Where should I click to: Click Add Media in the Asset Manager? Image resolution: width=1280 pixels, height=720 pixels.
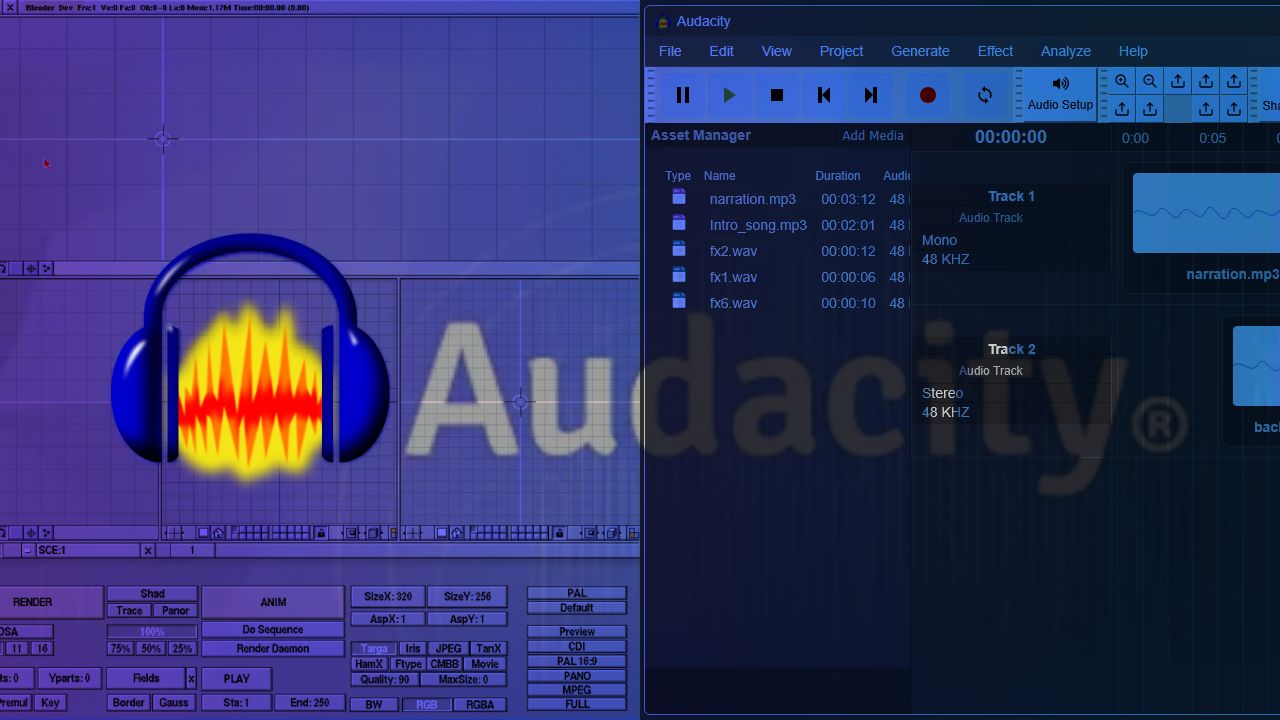pyautogui.click(x=873, y=136)
